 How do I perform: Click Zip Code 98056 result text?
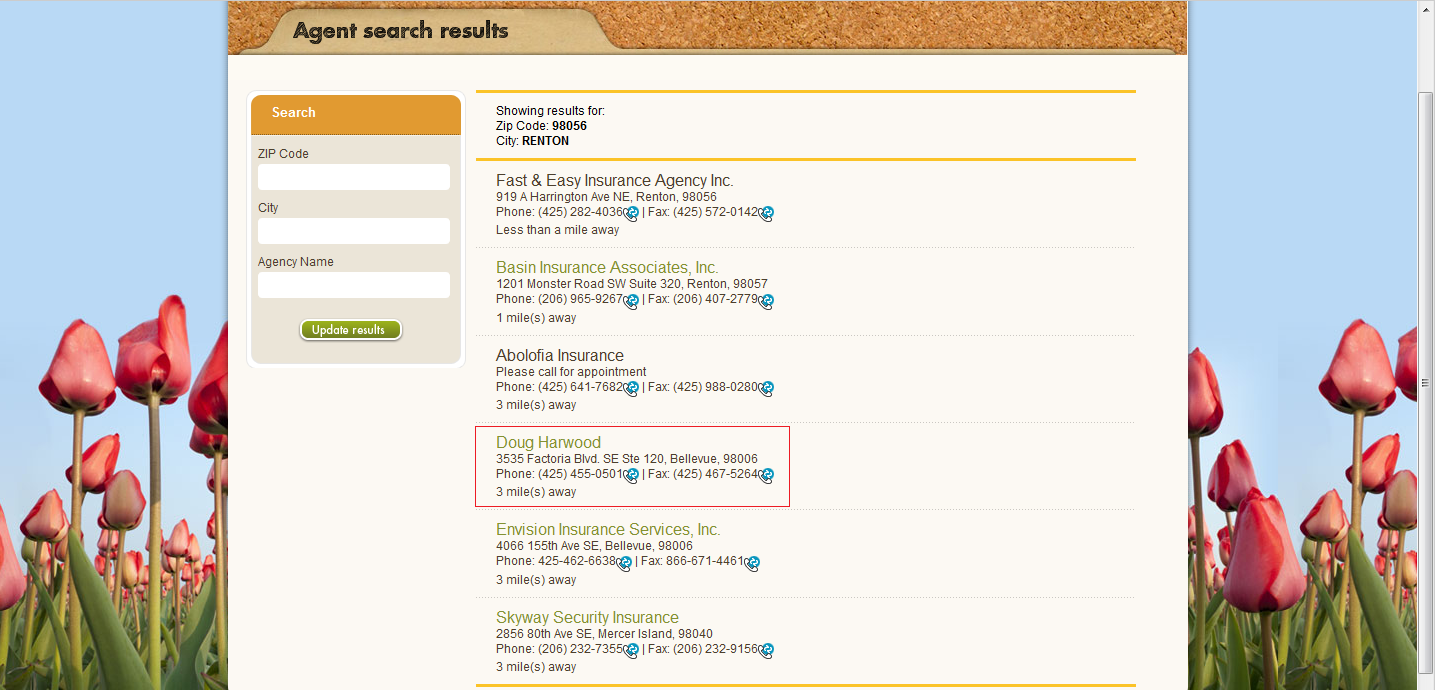click(541, 126)
